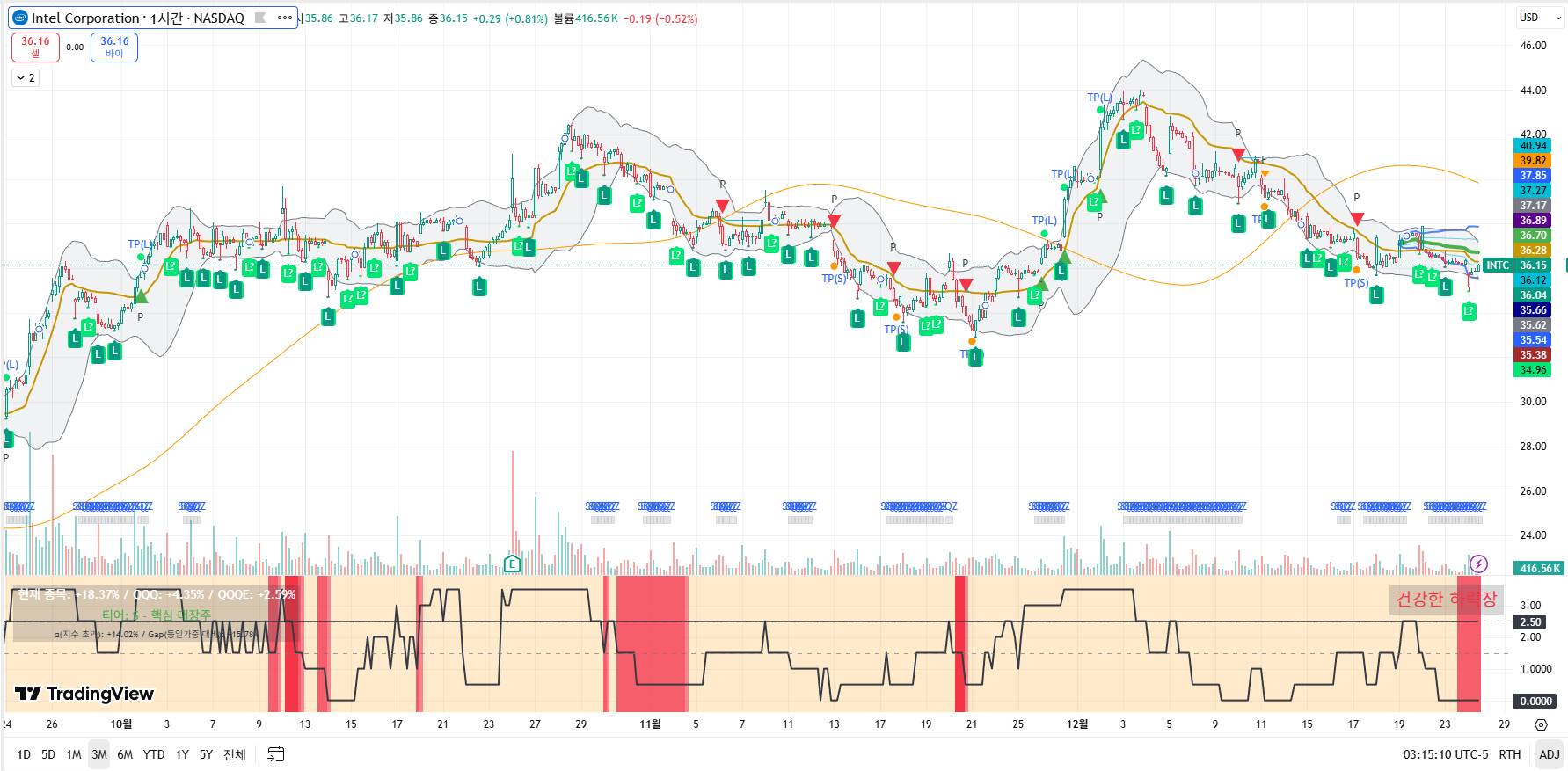
Task: Click the purple lightning bolt icon
Action: 1478,564
